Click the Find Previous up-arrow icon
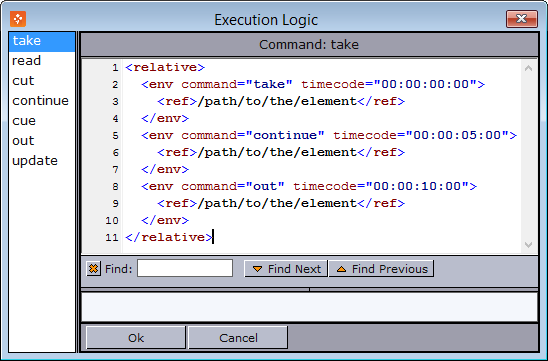The image size is (548, 361). pos(341,269)
